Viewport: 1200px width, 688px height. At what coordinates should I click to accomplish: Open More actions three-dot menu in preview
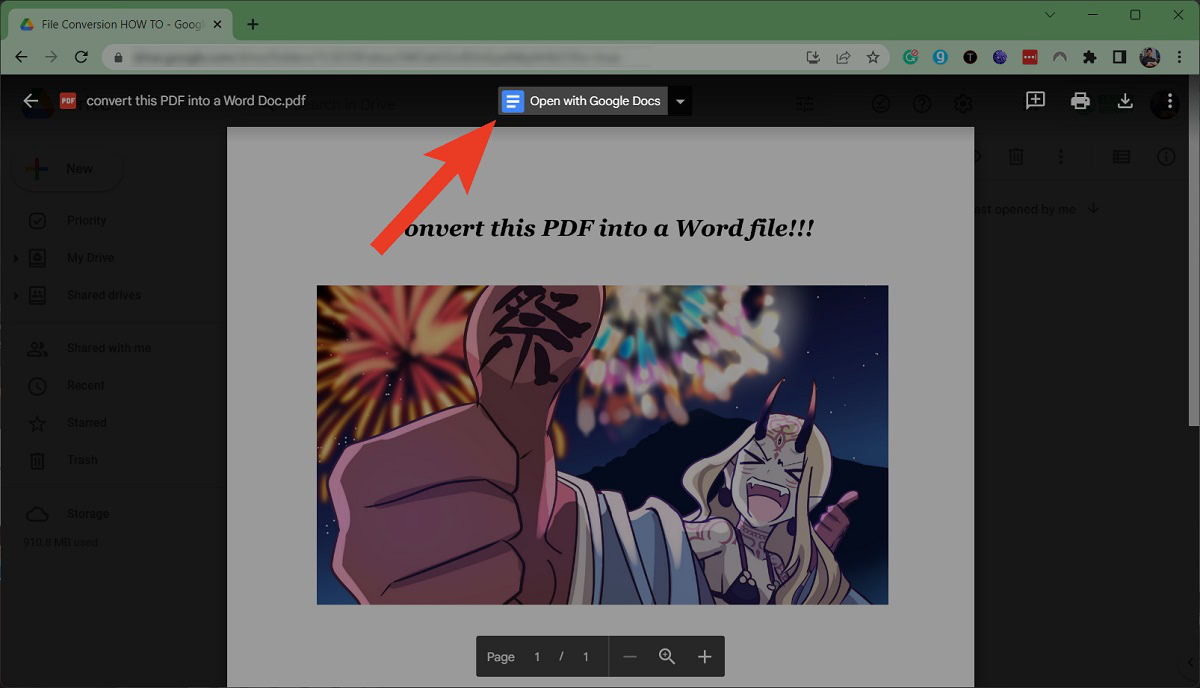1169,101
